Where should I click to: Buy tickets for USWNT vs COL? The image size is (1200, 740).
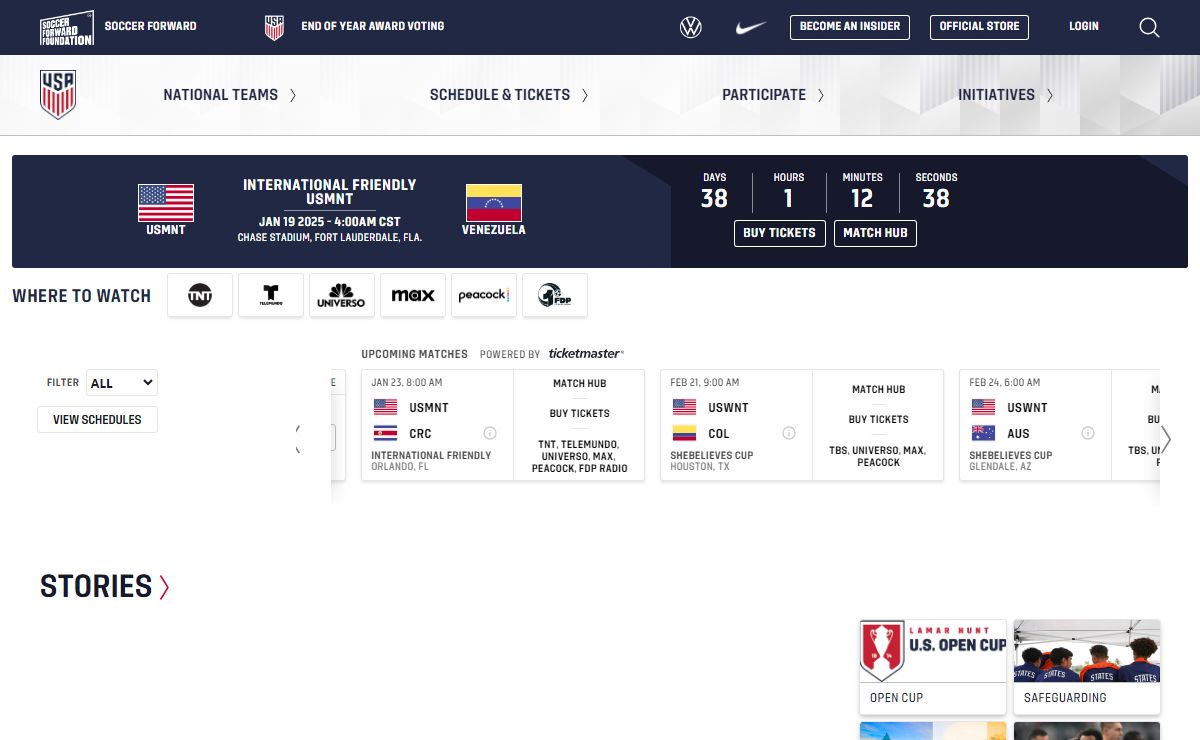pos(879,420)
